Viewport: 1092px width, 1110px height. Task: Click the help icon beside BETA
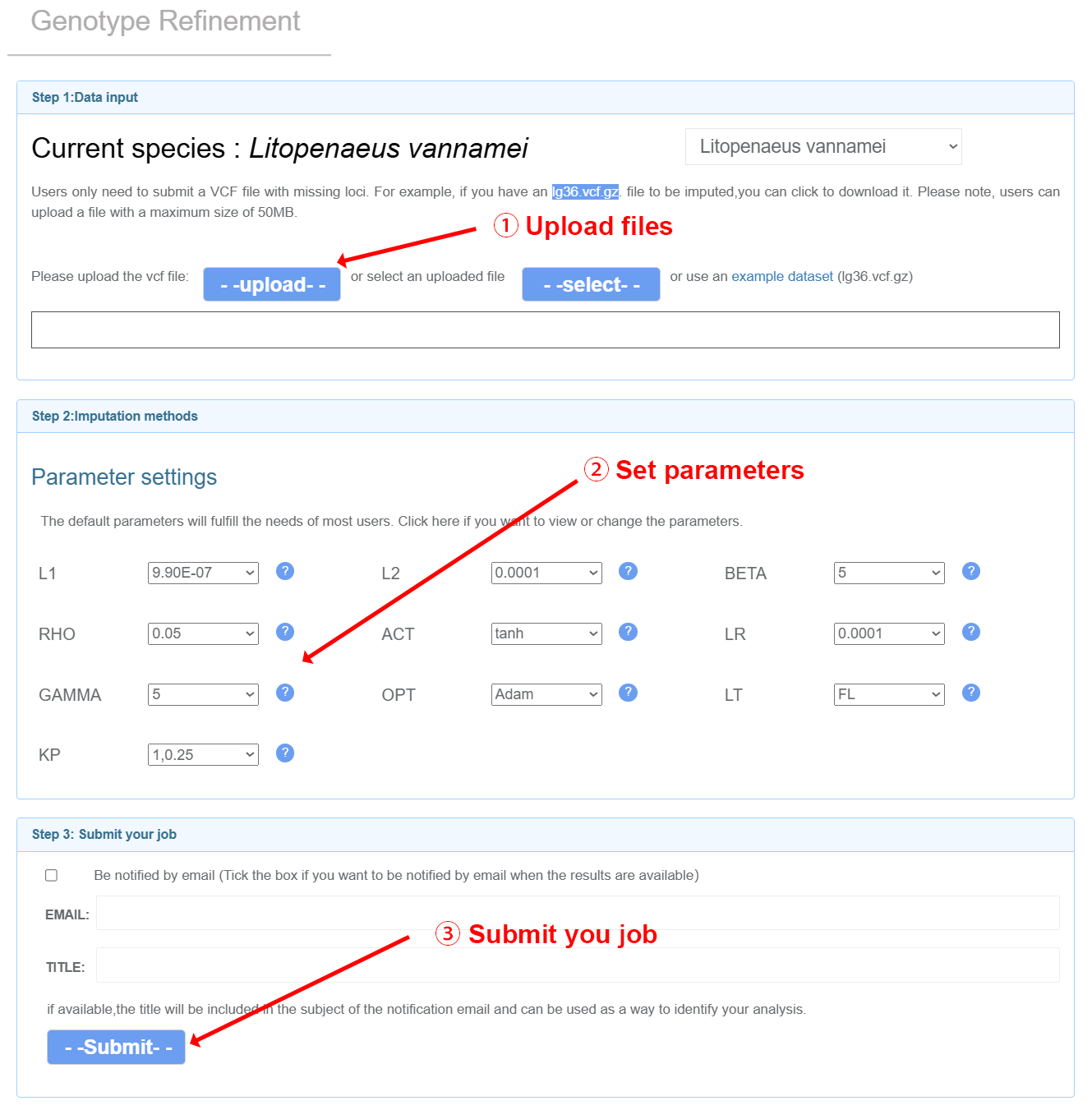(971, 571)
